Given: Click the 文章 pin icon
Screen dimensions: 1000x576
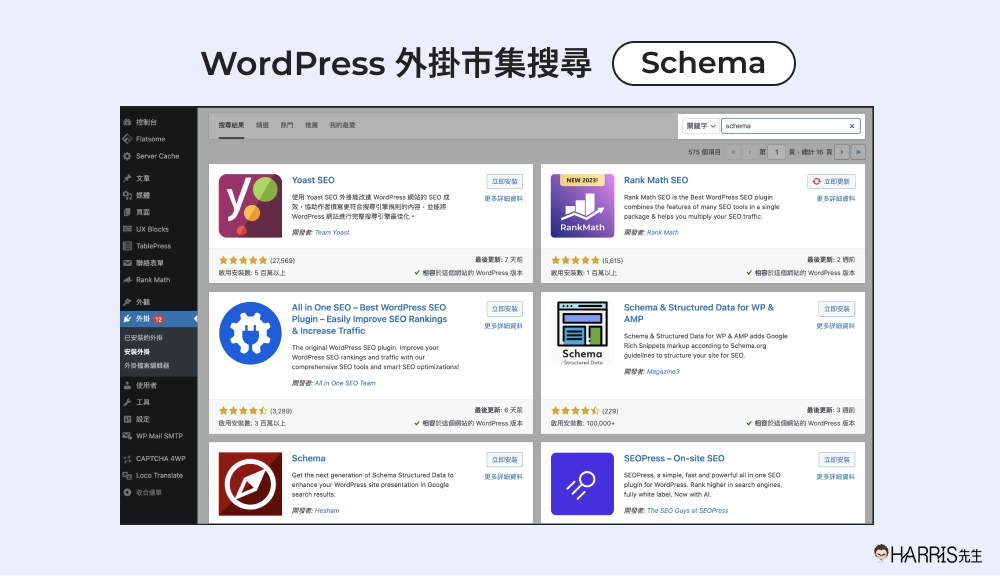Looking at the screenshot, I should click(128, 178).
